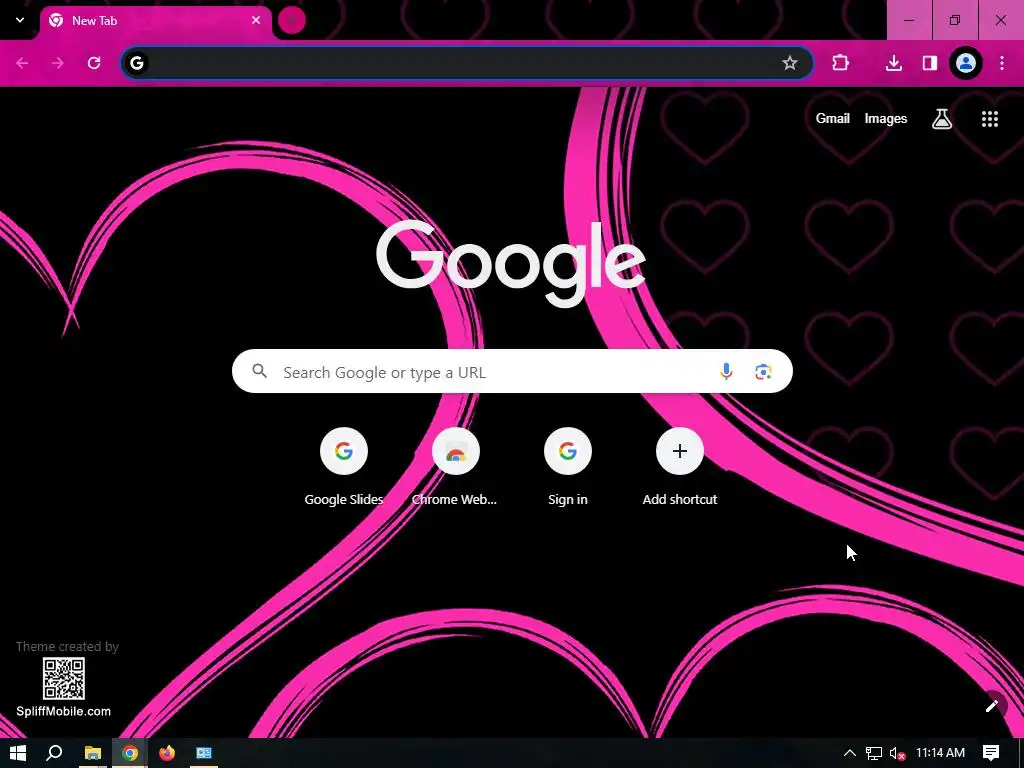Search by image with the Lens icon
1024x768 pixels.
[763, 372]
